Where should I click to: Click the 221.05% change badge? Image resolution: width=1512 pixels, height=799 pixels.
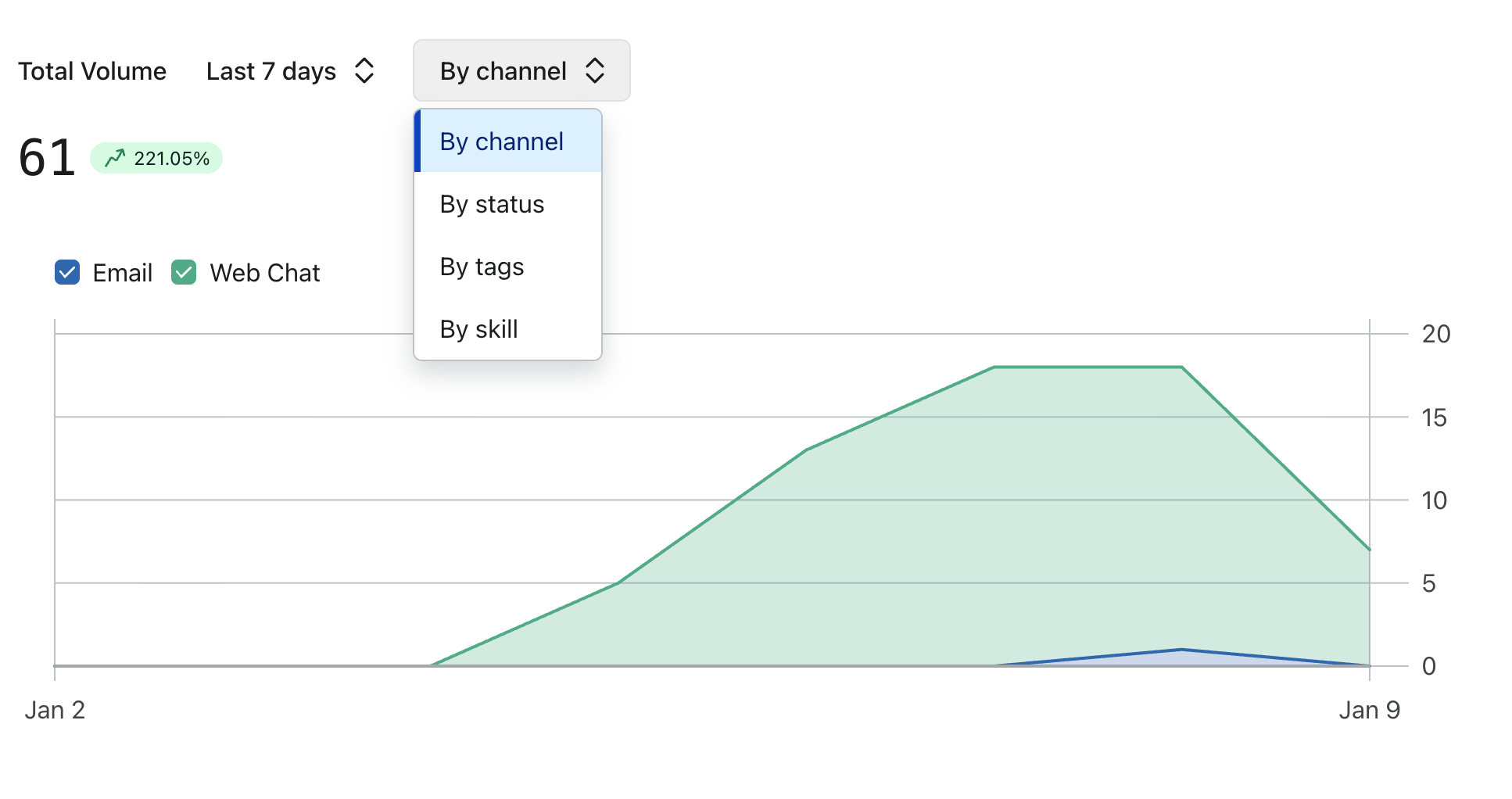tap(156, 158)
